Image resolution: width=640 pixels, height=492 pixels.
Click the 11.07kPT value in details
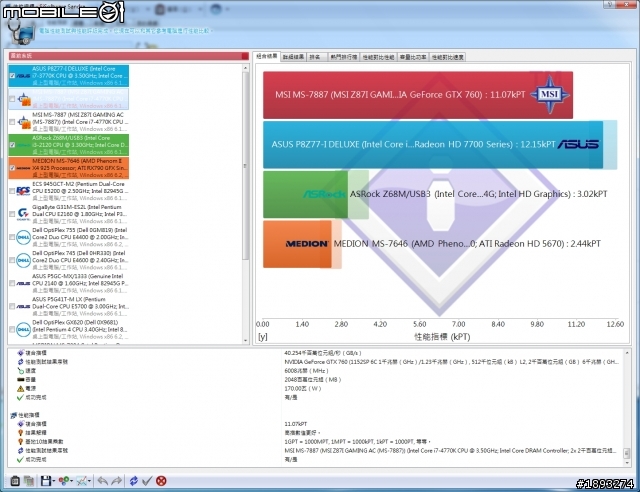click(296, 424)
